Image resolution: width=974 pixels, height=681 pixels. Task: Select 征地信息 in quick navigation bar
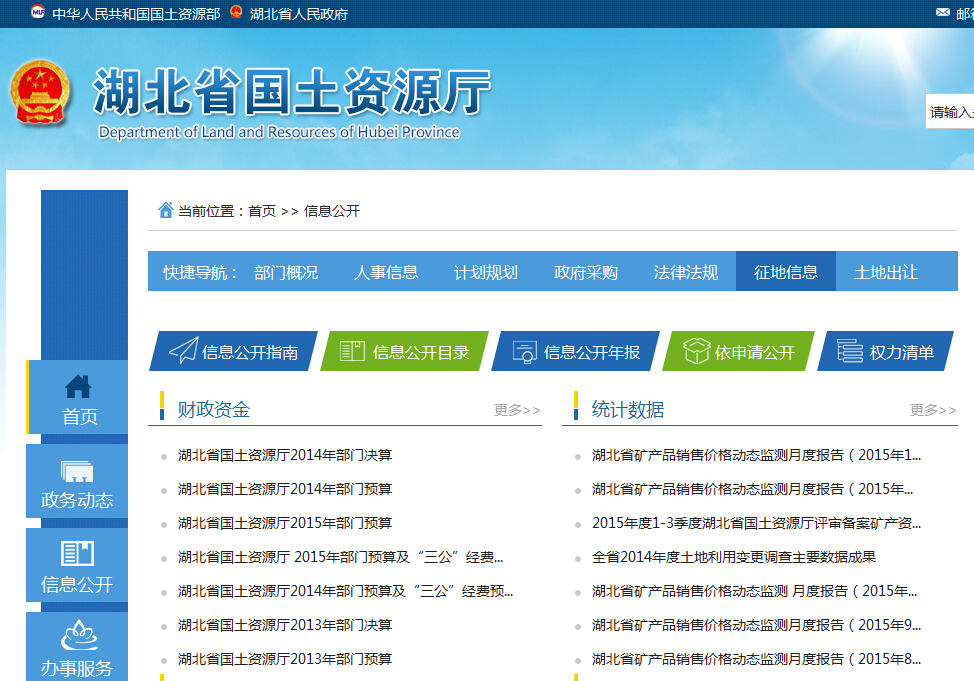coord(786,272)
